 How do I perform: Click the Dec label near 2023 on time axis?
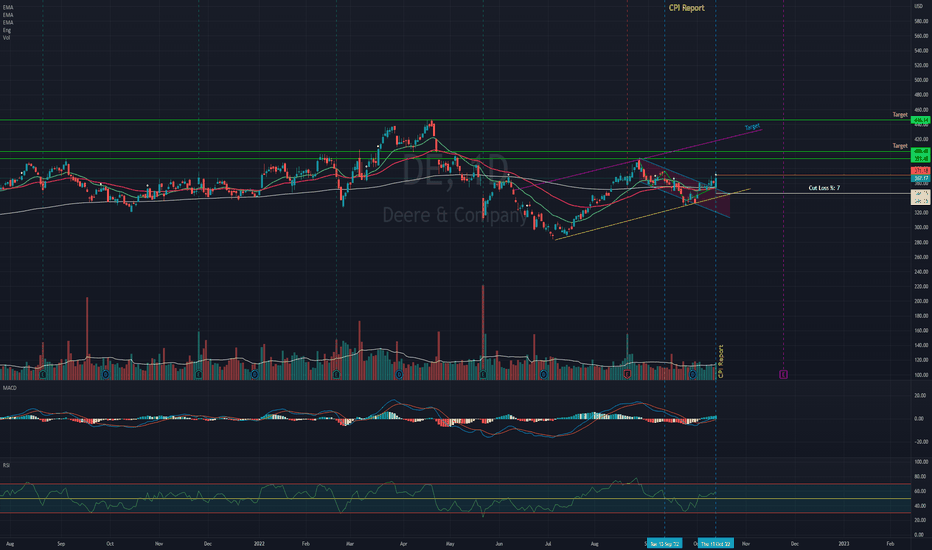[x=795, y=543]
